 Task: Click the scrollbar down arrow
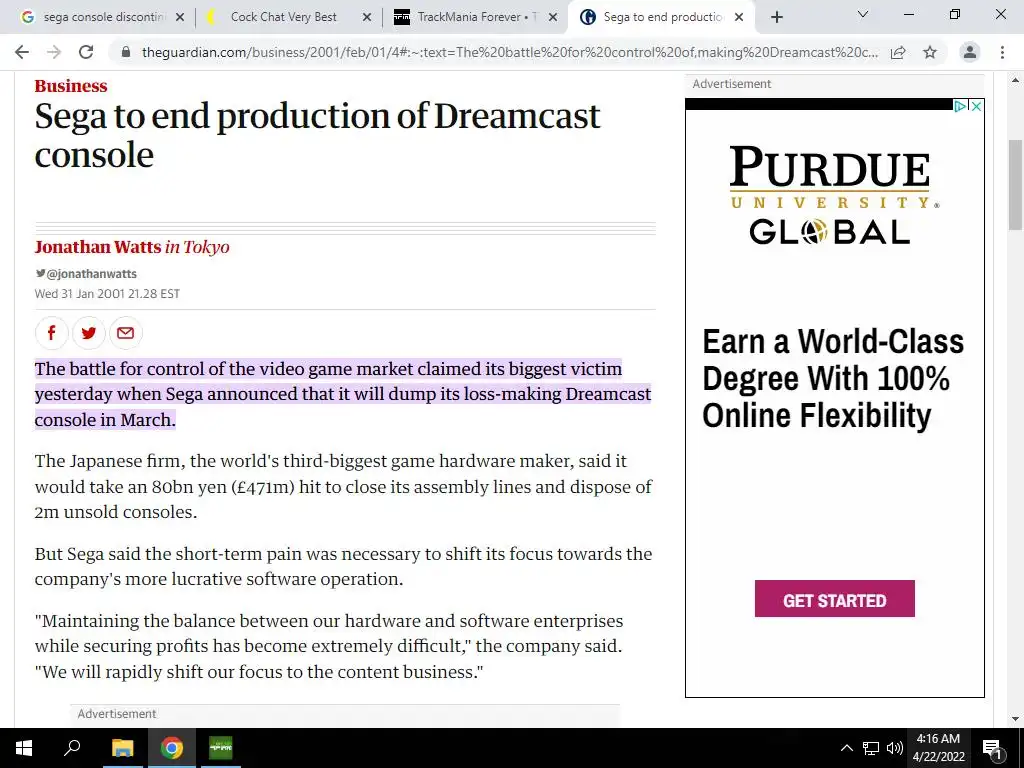[x=1015, y=719]
